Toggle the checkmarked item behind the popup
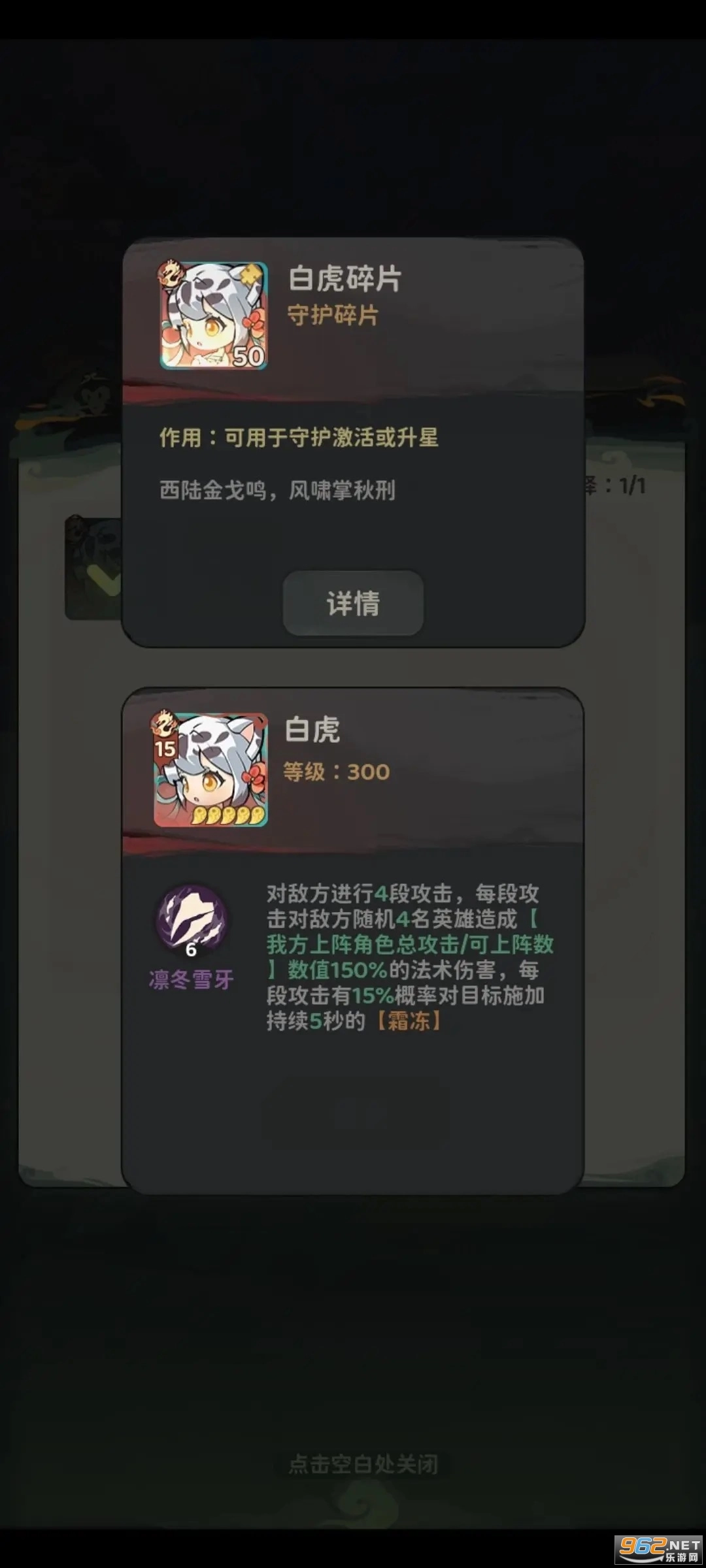The height and width of the screenshot is (1568, 706). (94, 568)
